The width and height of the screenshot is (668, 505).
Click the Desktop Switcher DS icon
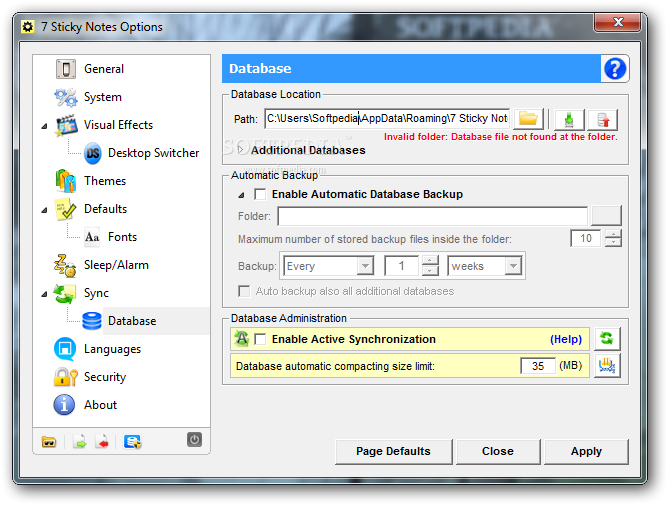pyautogui.click(x=93, y=153)
